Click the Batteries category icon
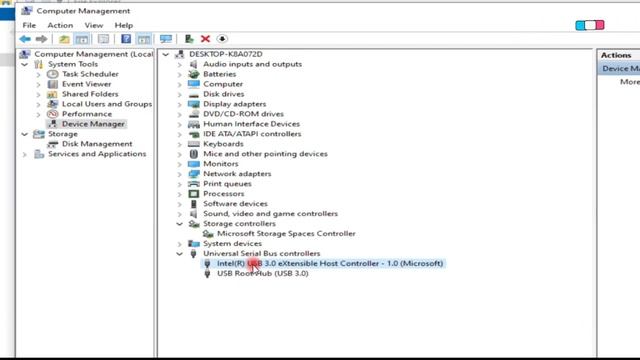This screenshot has height=360, width=640. click(193, 74)
